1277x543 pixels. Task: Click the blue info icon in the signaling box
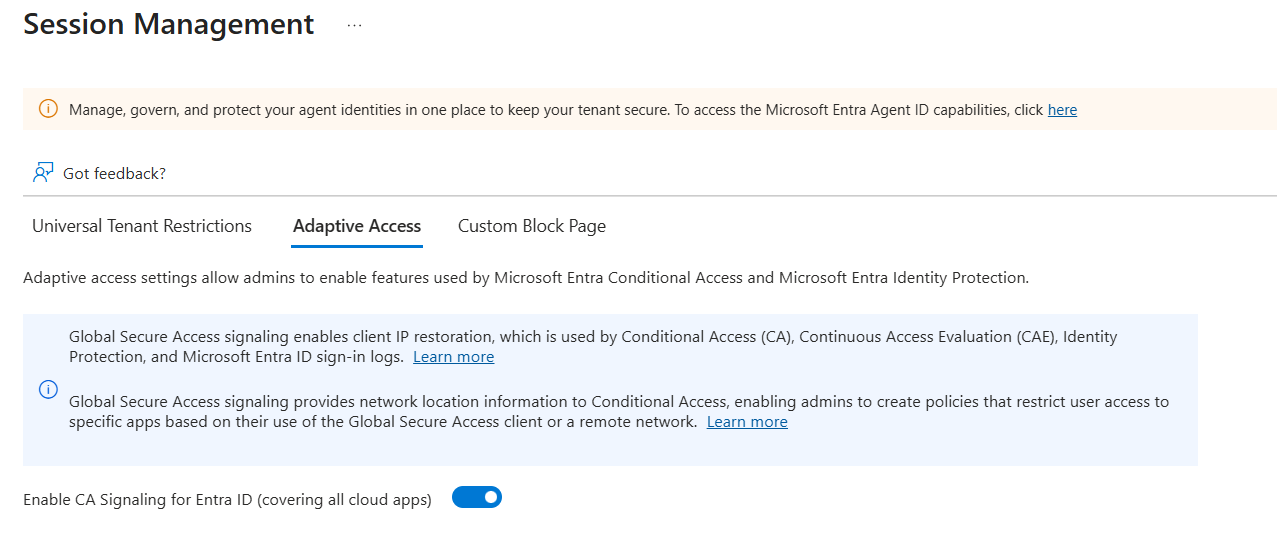coord(48,389)
